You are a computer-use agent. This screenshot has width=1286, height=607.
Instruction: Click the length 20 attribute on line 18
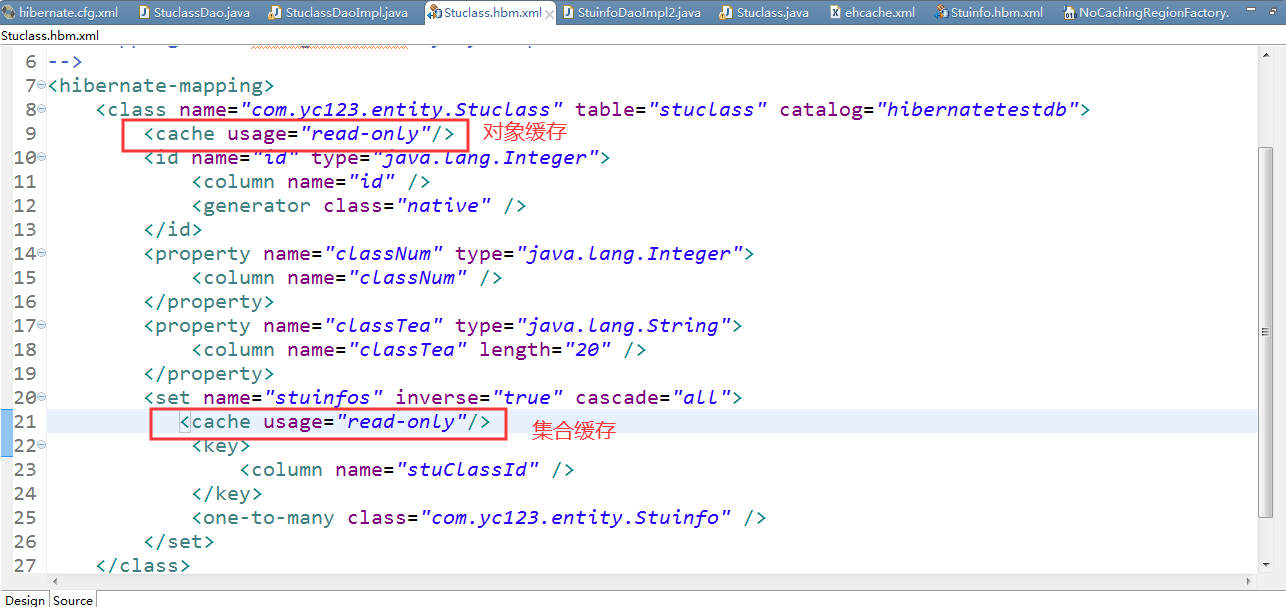click(547, 350)
